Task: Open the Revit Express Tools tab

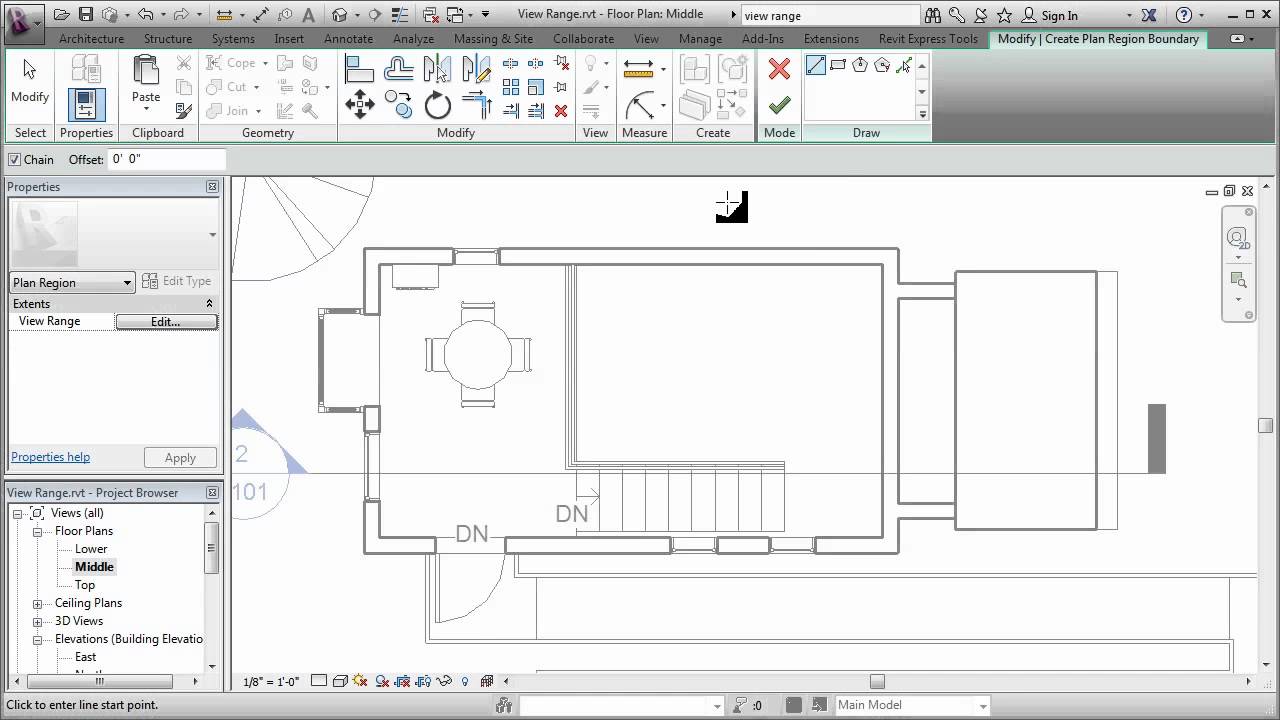Action: pyautogui.click(x=928, y=39)
